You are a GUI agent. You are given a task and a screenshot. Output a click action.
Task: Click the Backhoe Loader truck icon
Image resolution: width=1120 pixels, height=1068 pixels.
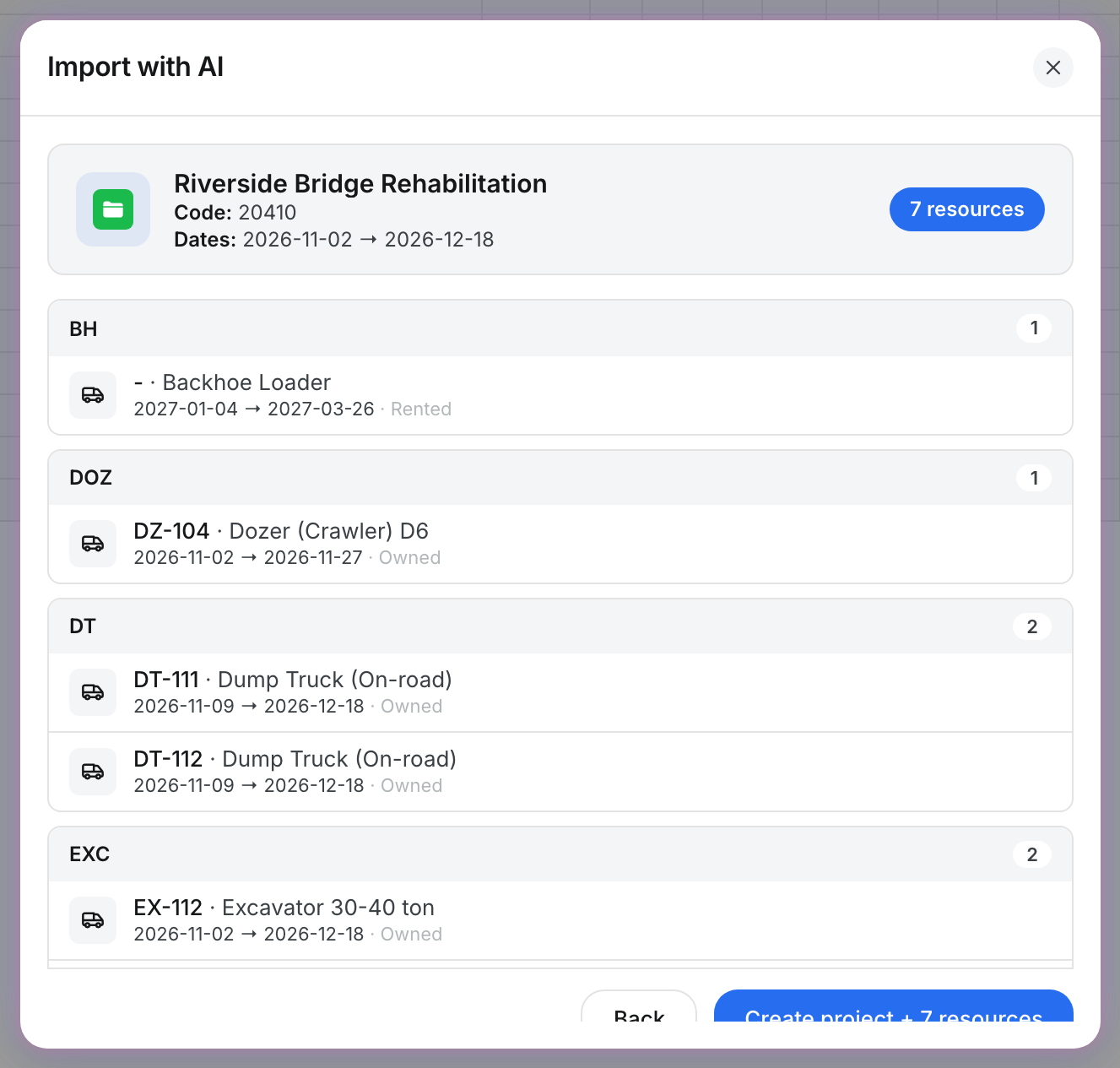[93, 395]
